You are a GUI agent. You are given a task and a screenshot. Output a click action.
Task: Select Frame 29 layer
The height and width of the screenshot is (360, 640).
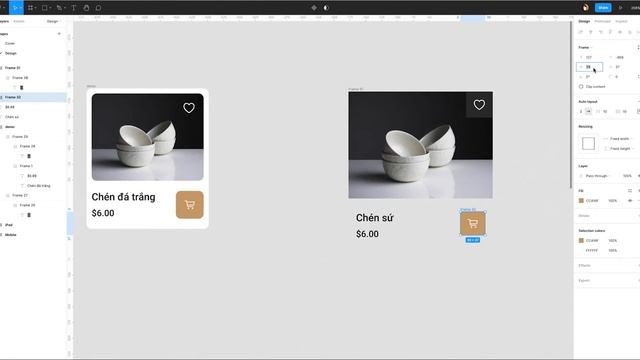tap(20, 137)
